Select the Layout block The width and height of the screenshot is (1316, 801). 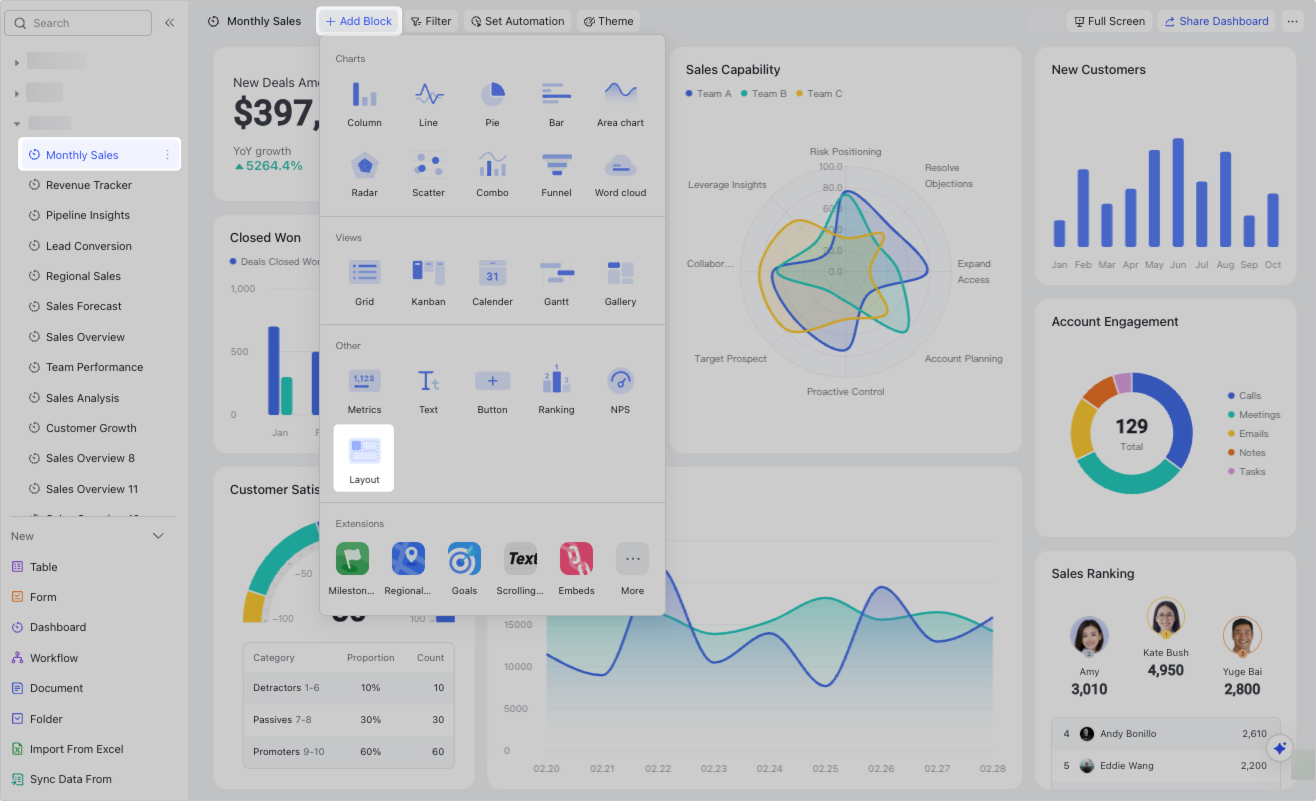[364, 458]
